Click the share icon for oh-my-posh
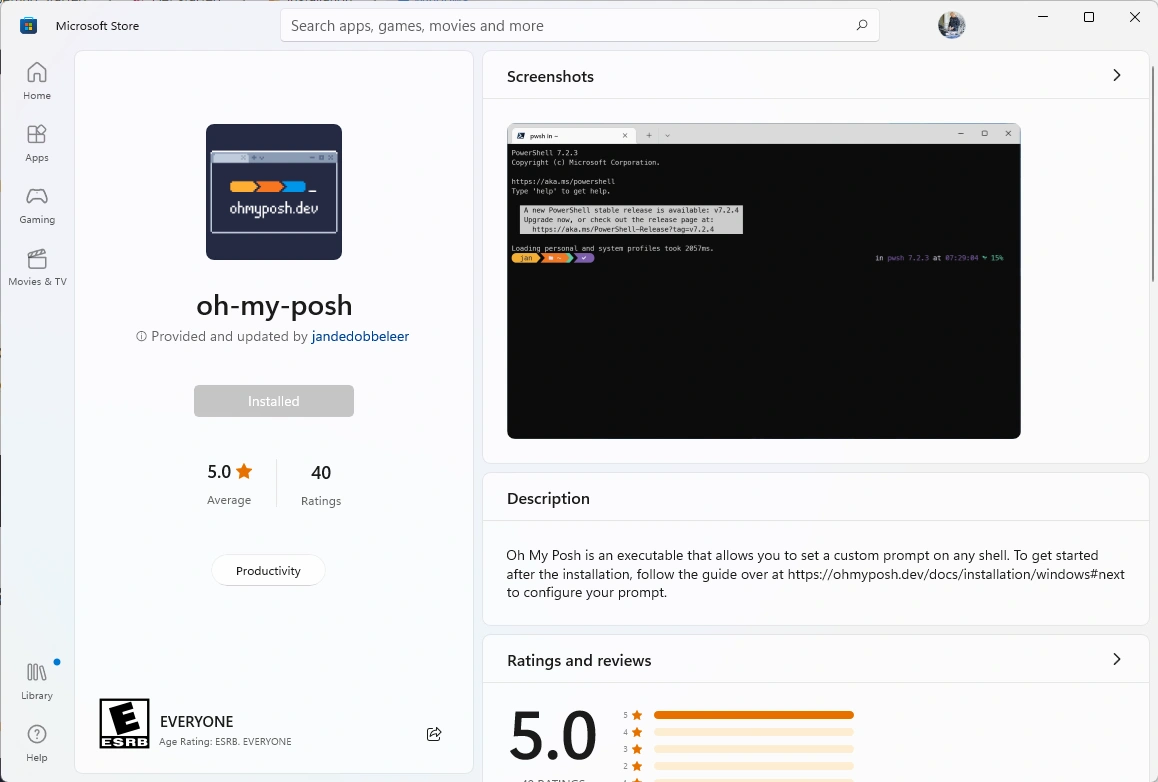The image size is (1158, 782). coord(434,734)
